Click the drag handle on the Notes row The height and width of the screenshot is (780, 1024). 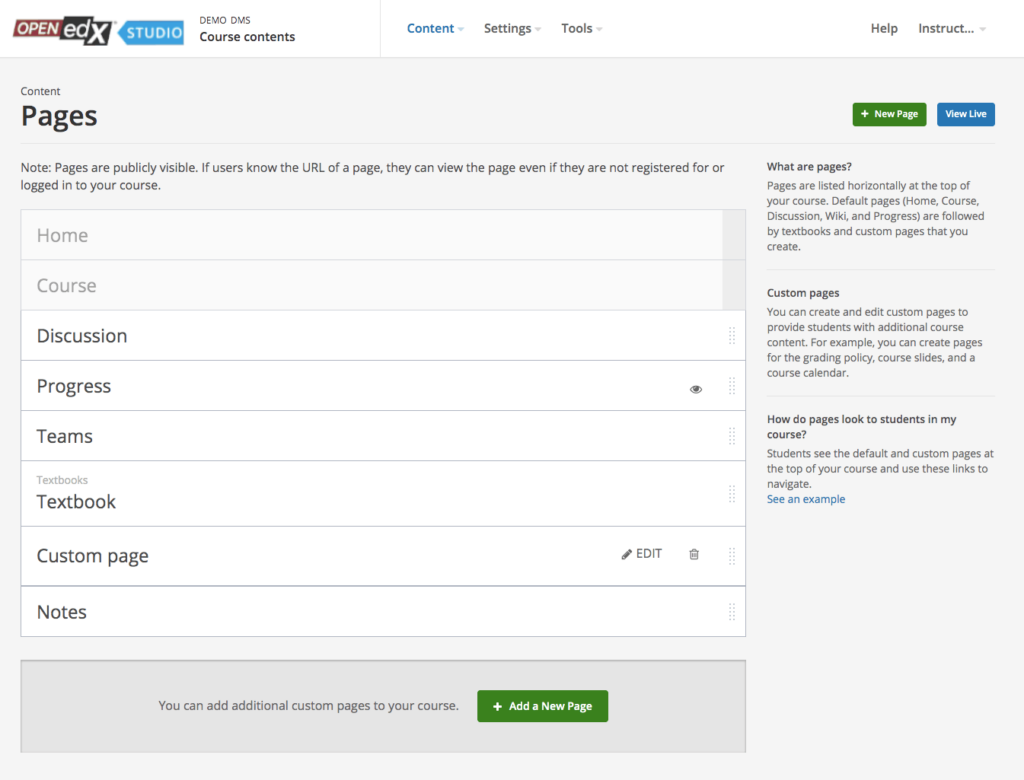point(732,611)
